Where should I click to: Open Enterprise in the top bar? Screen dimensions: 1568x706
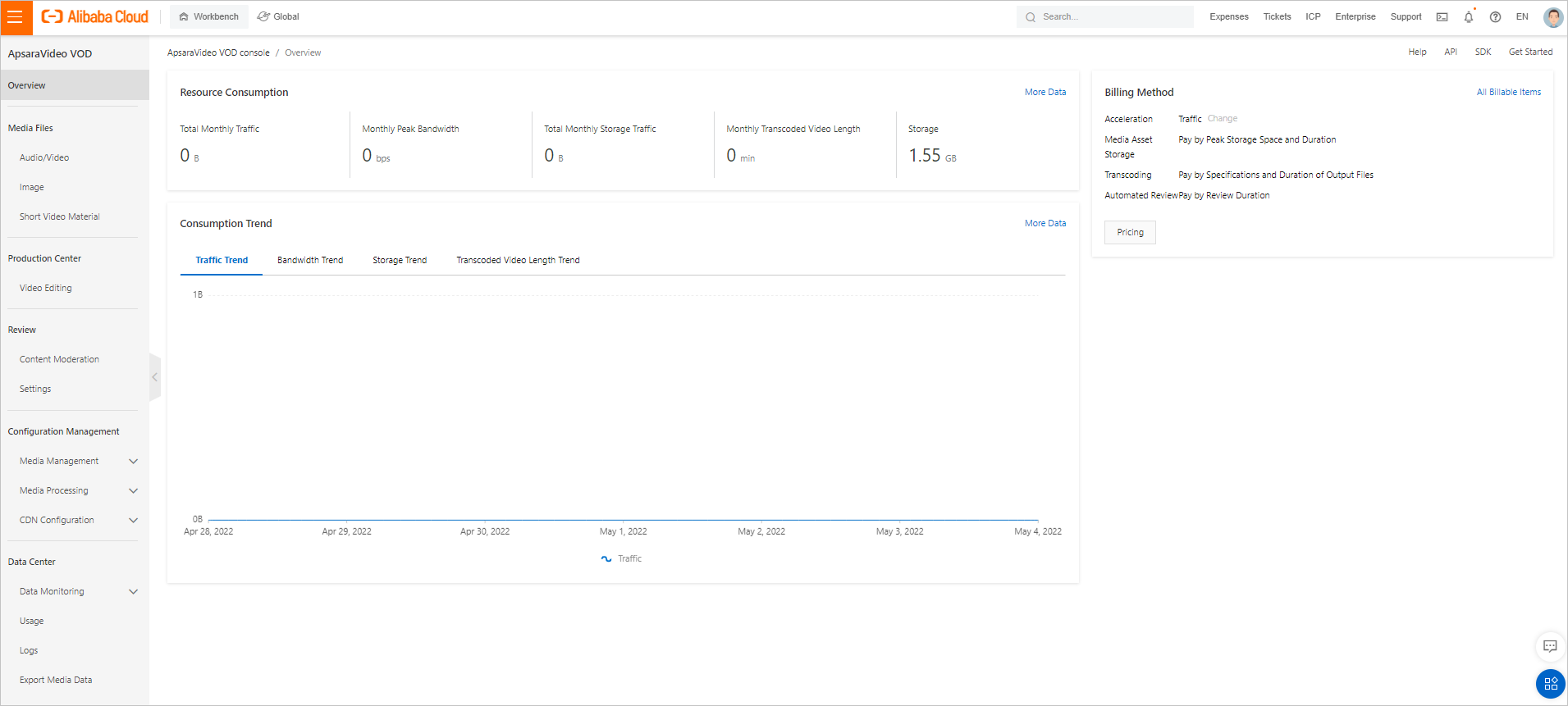point(1355,16)
